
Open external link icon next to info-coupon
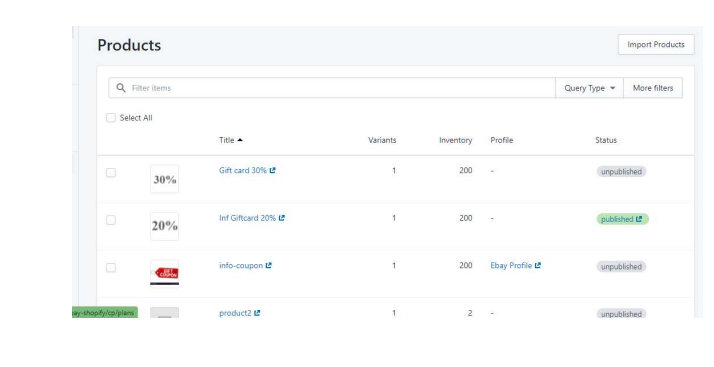pos(268,265)
